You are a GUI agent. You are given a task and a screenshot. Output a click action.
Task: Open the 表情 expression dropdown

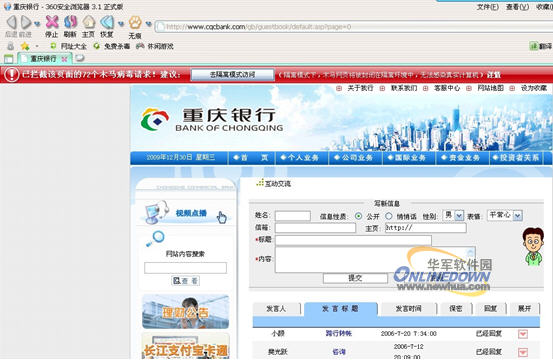[505, 215]
